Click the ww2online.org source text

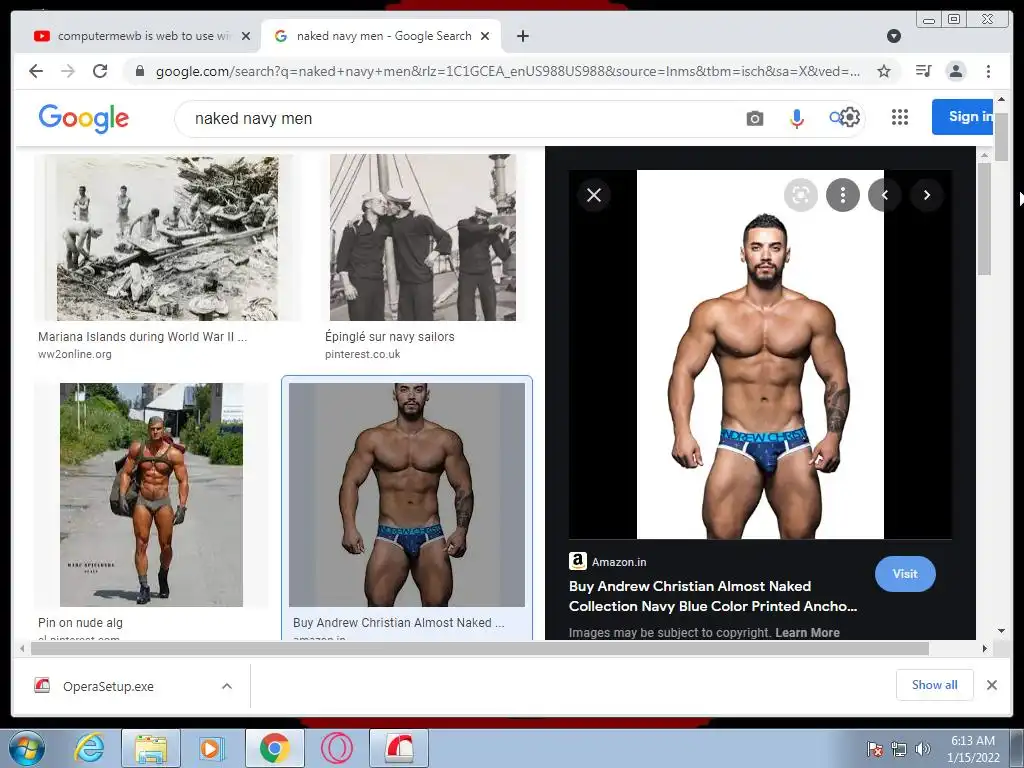[x=74, y=354]
